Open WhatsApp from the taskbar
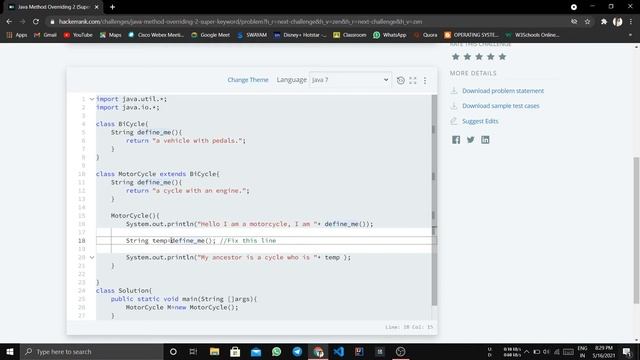Image resolution: width=640 pixels, height=360 pixels. (x=276, y=351)
